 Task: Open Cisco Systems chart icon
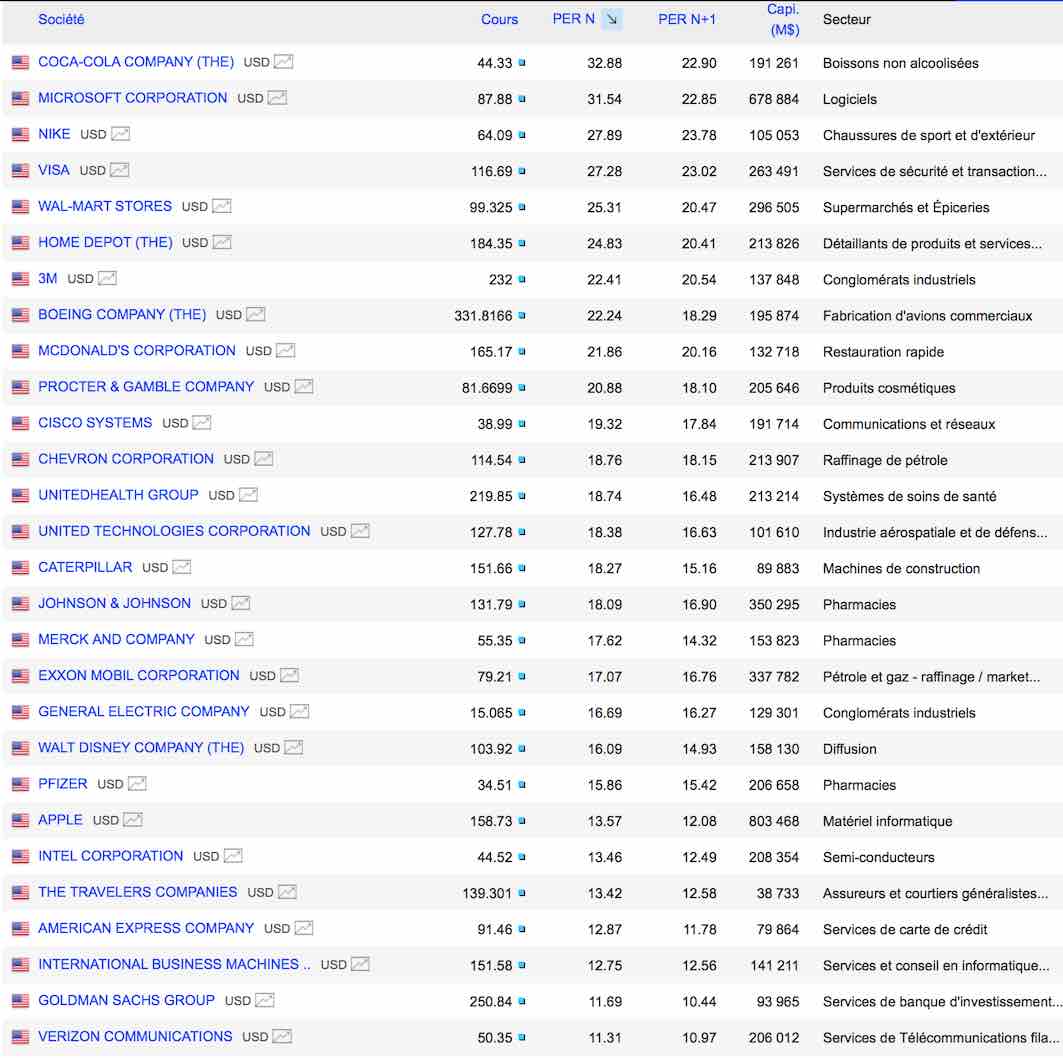(202, 422)
